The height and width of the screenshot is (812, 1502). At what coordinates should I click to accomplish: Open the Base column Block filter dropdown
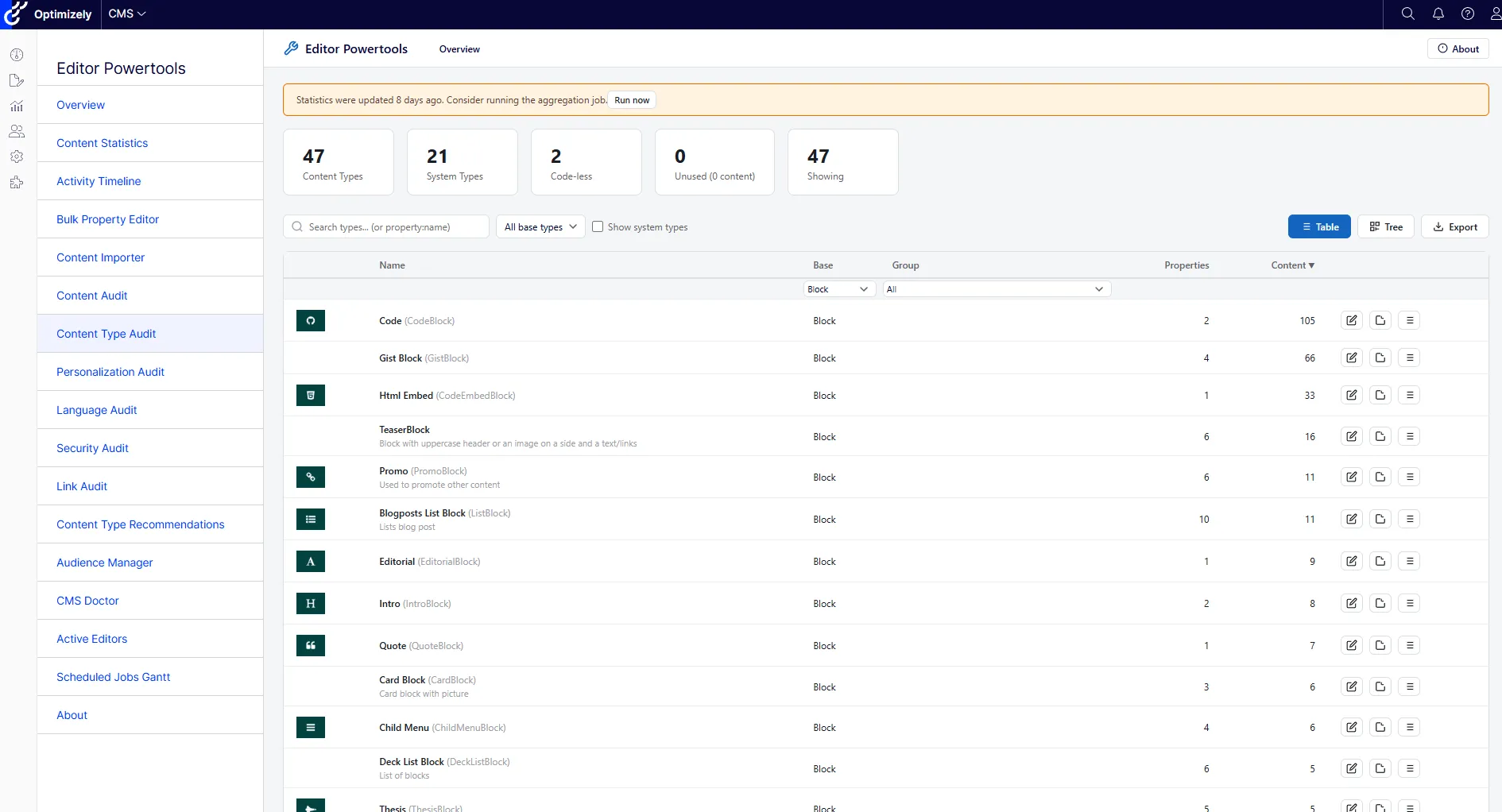click(839, 289)
